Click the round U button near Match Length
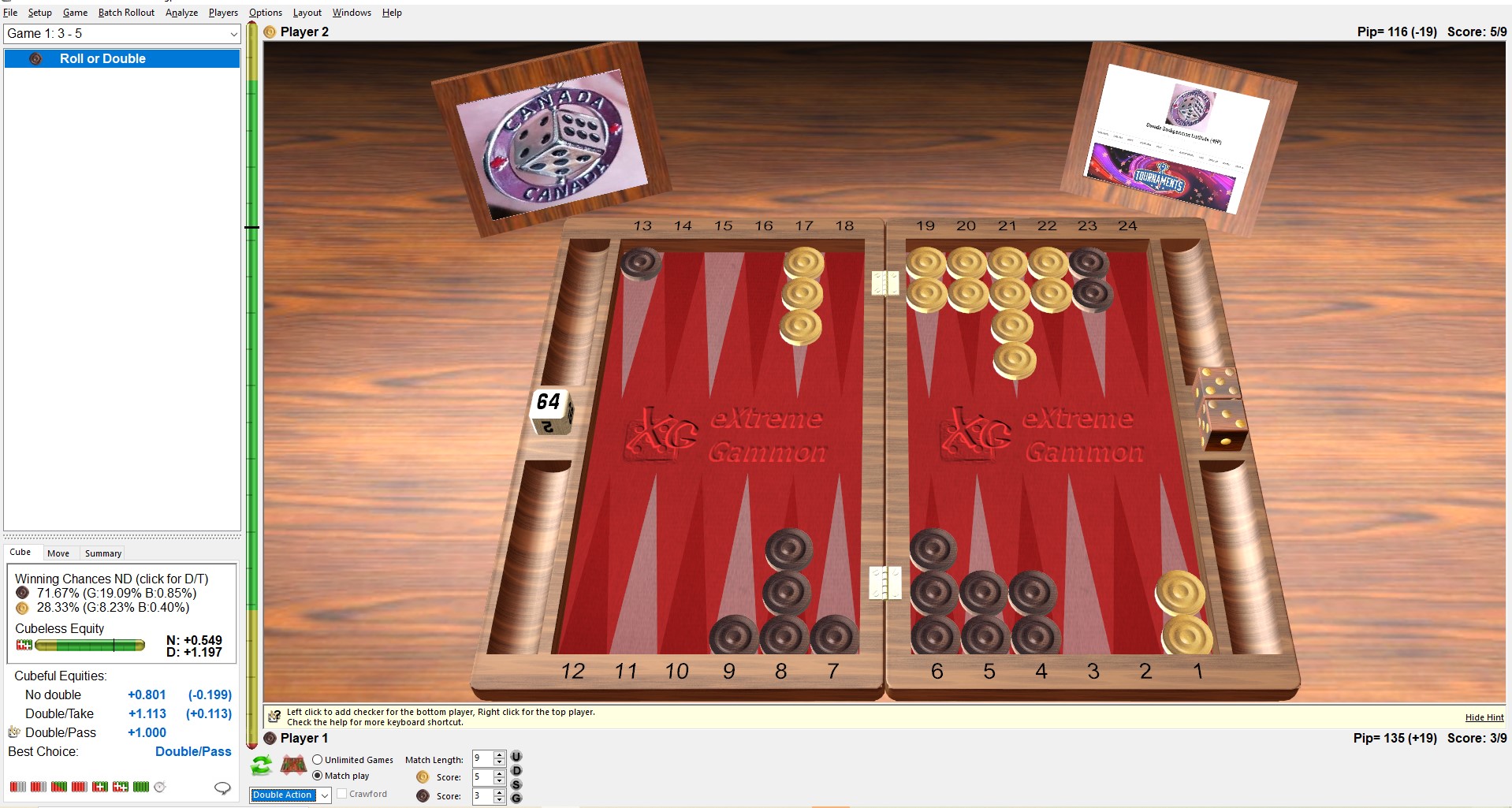 pyautogui.click(x=516, y=757)
